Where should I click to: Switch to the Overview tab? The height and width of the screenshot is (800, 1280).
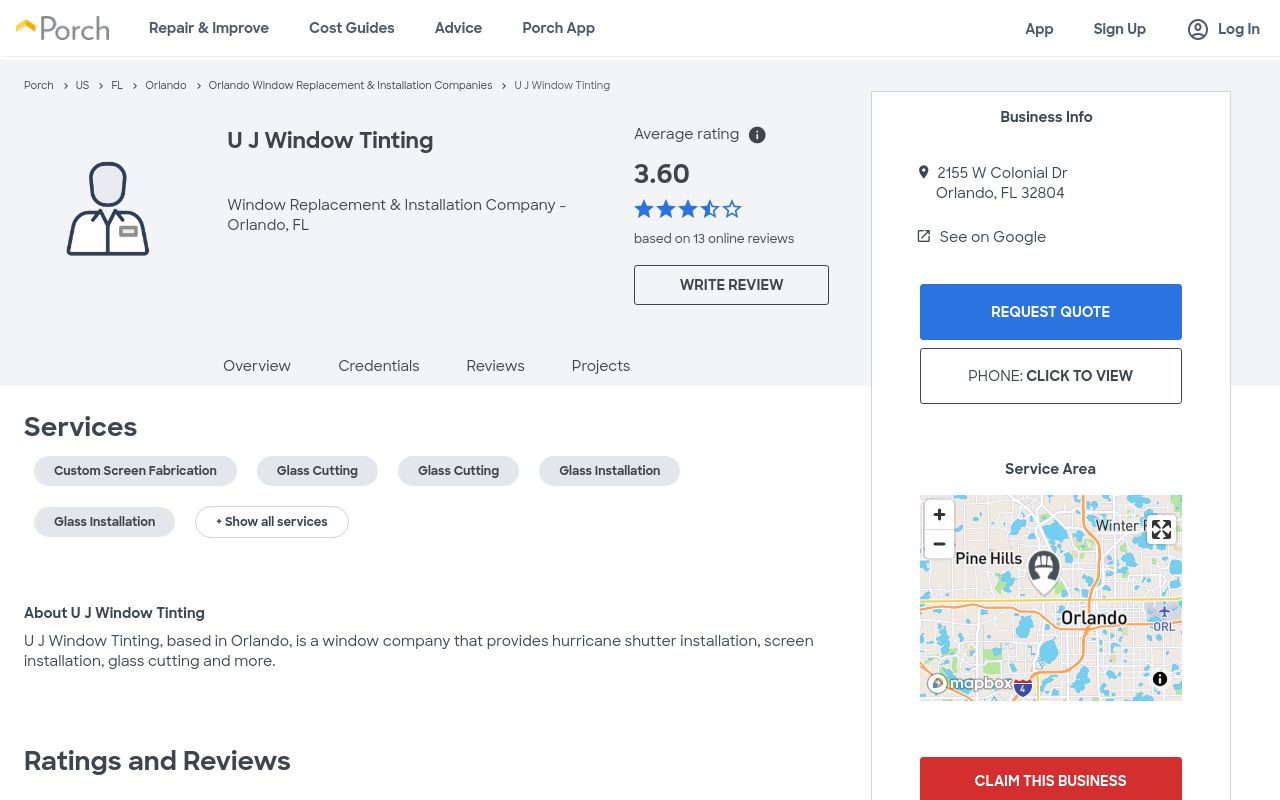(x=257, y=366)
